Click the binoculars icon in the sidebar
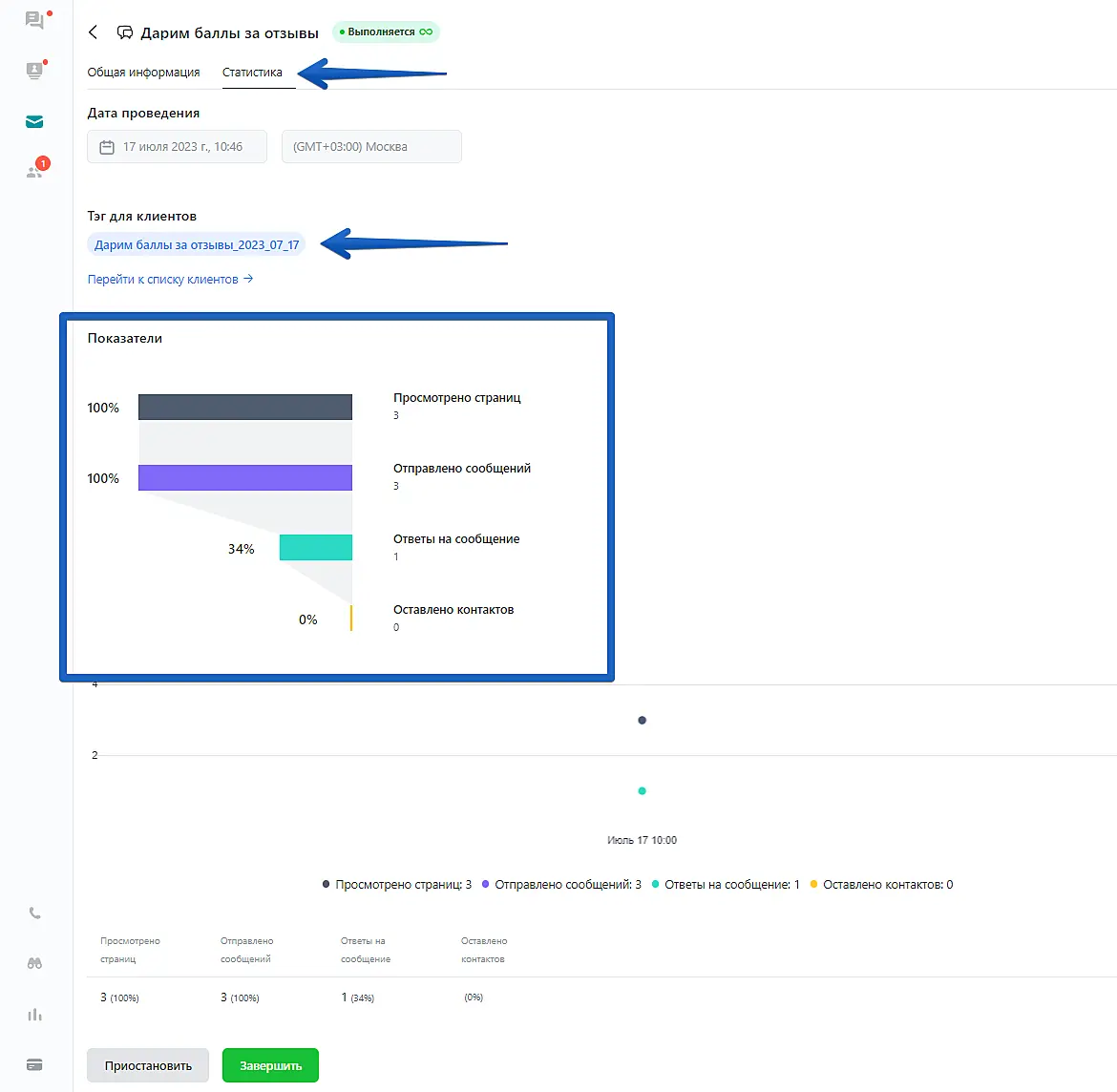The height and width of the screenshot is (1092, 1117). pos(34,964)
